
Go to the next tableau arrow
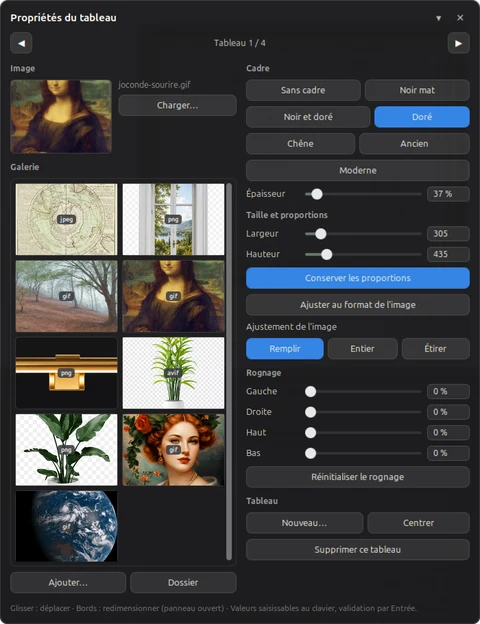pyautogui.click(x=459, y=43)
